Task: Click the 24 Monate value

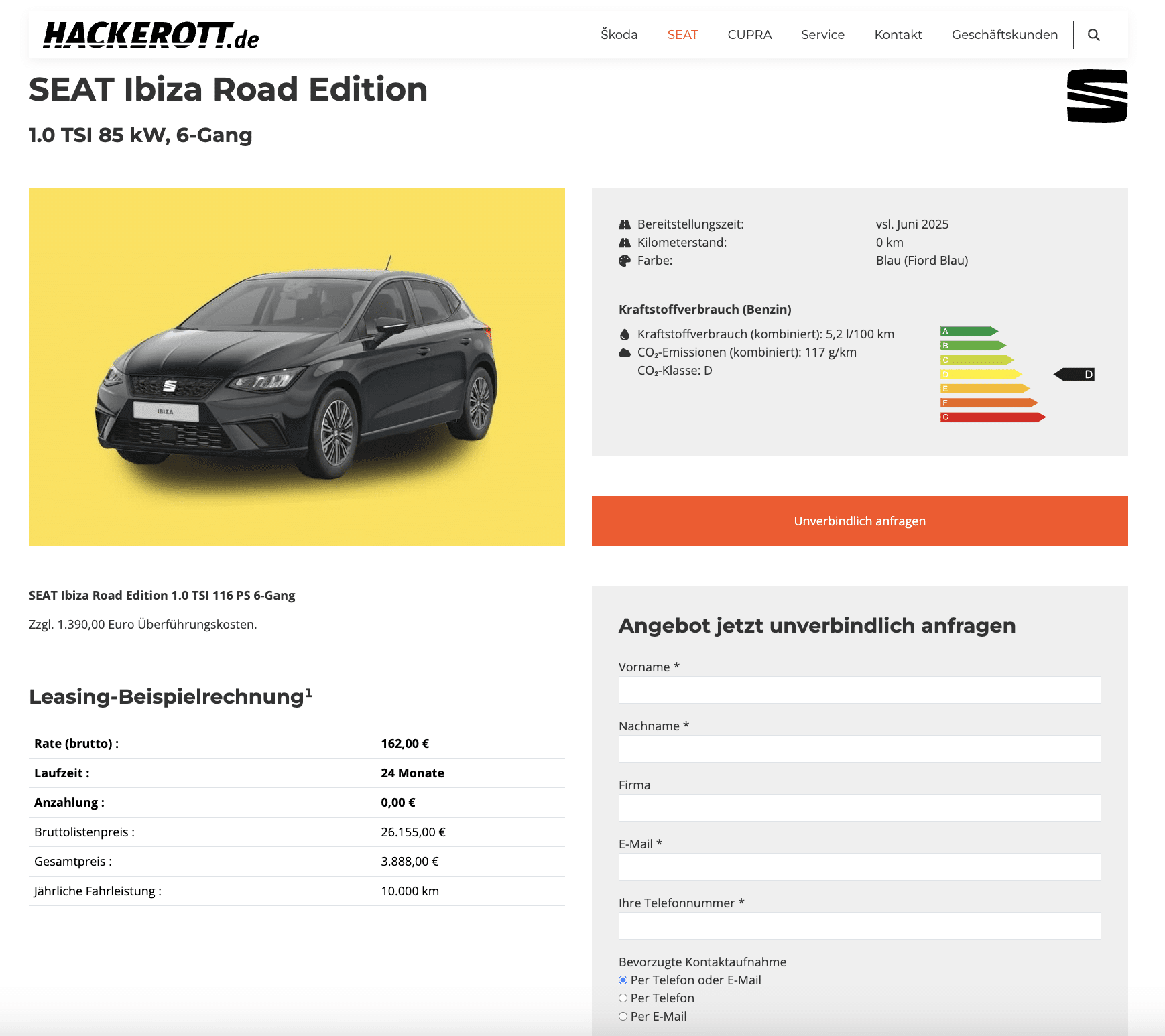Action: [412, 773]
